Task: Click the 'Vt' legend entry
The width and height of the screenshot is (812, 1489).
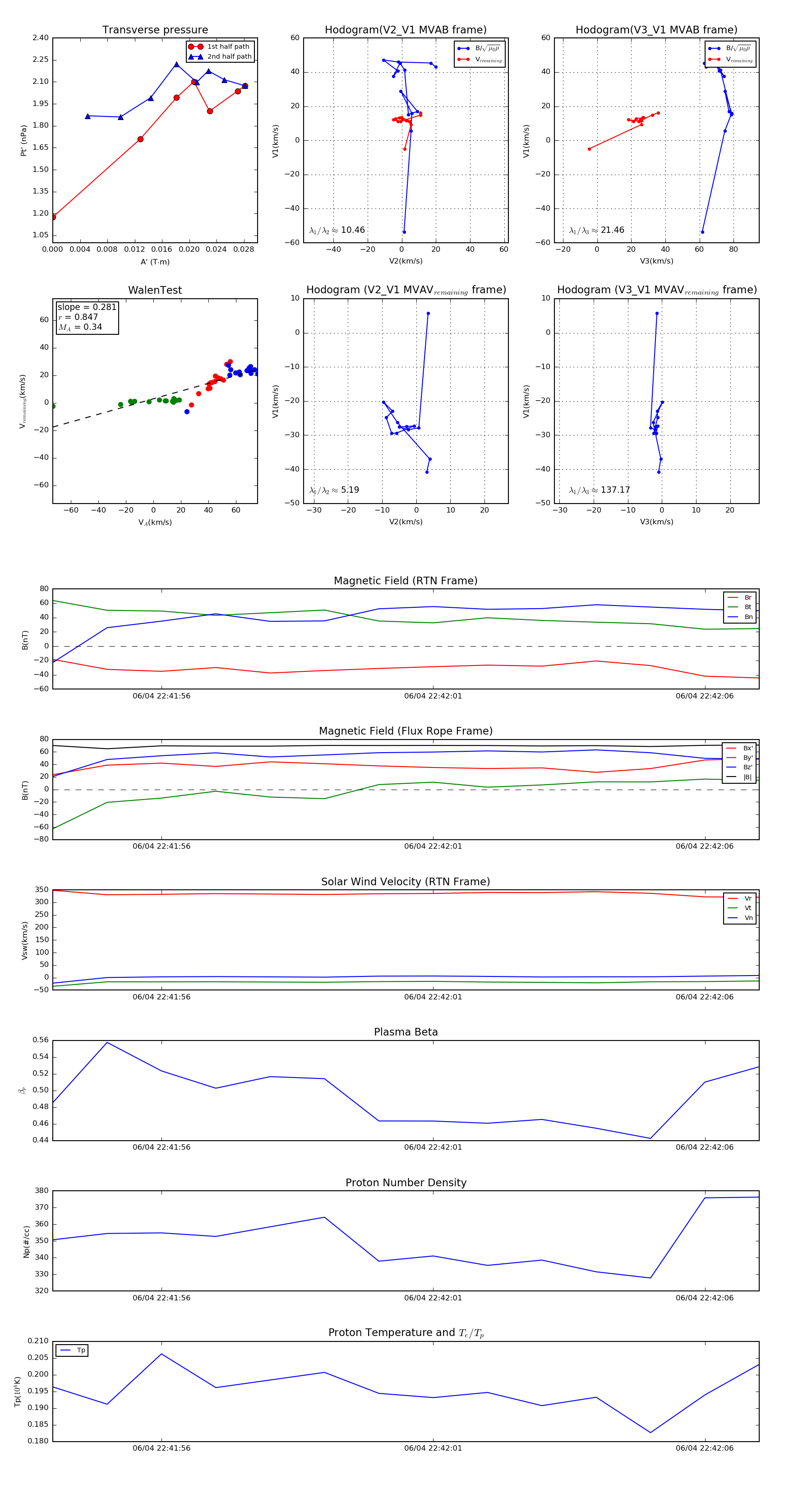Action: pyautogui.click(x=740, y=909)
